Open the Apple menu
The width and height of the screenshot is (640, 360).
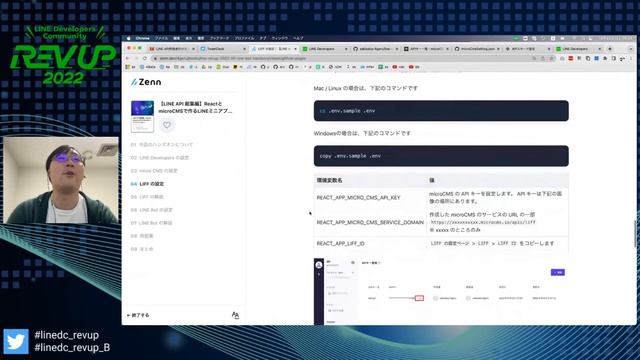coord(128,38)
